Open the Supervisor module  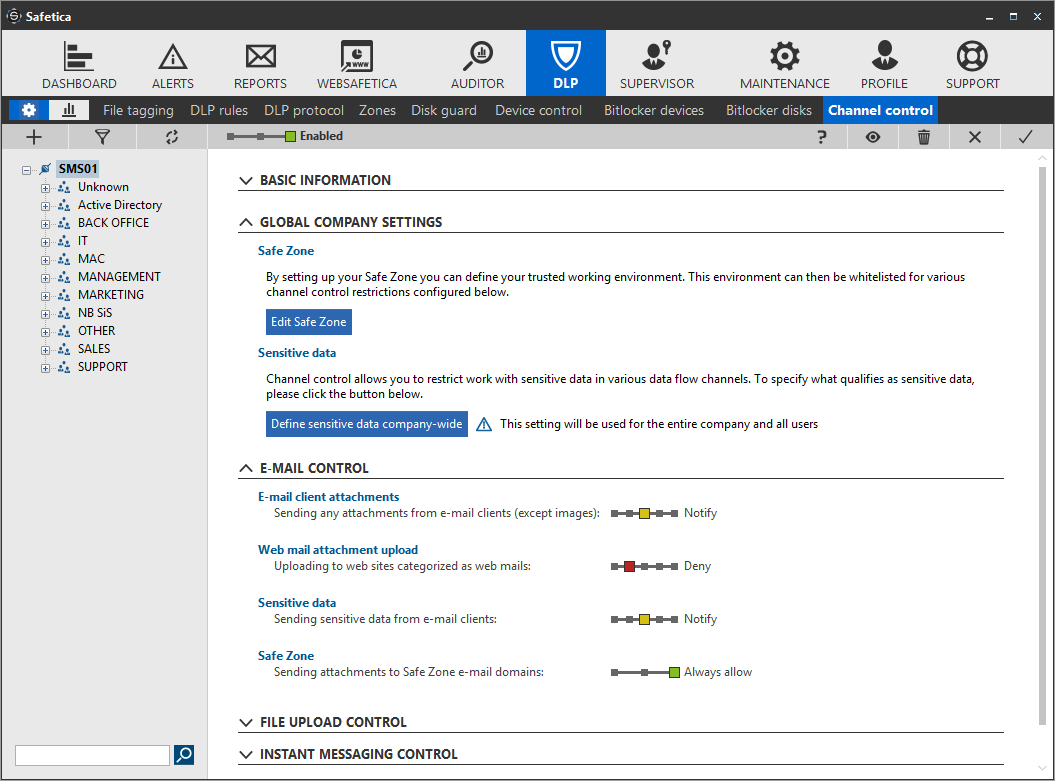657,65
